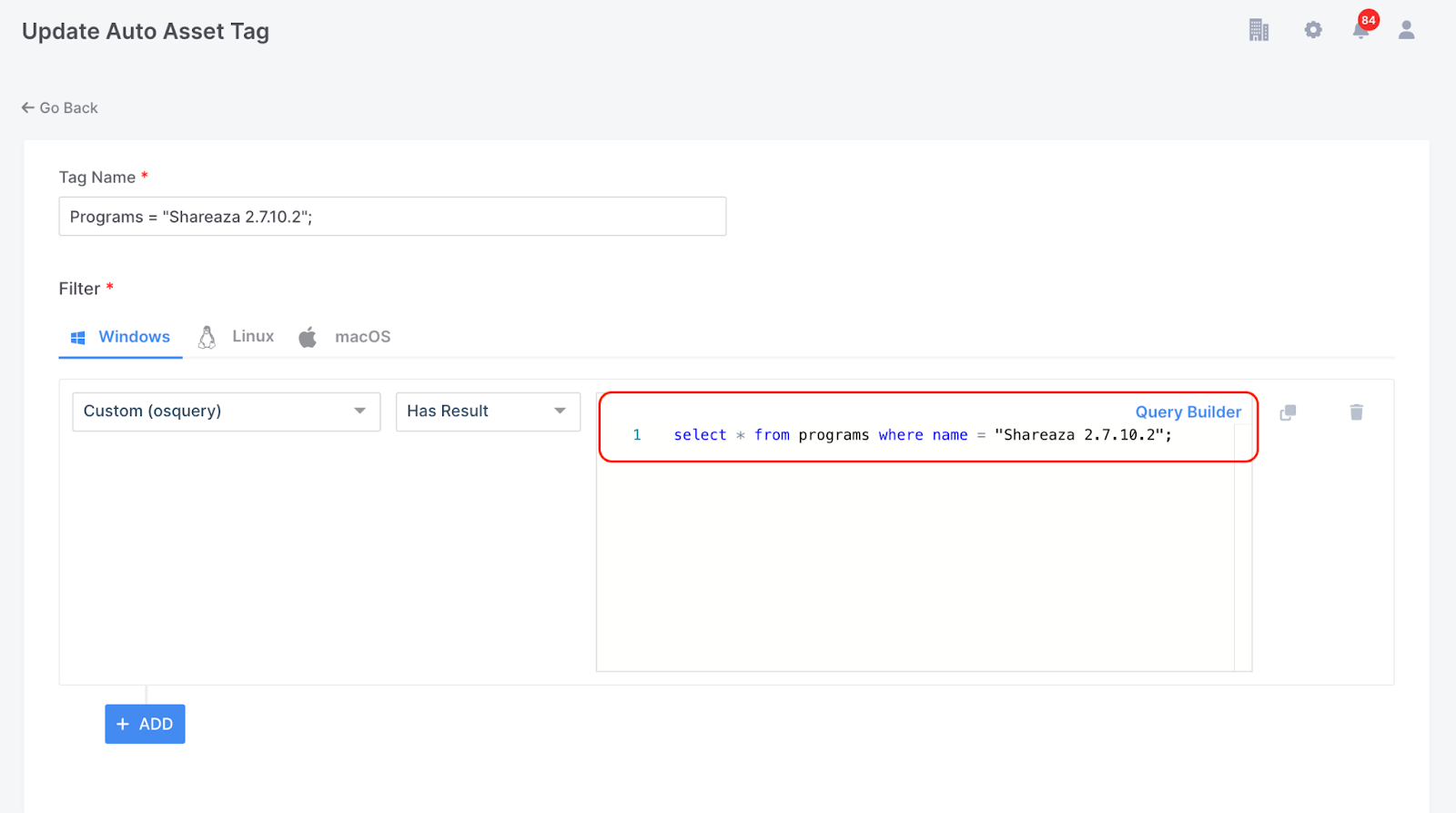
Task: View notifications using the bell icon
Action: (1360, 32)
